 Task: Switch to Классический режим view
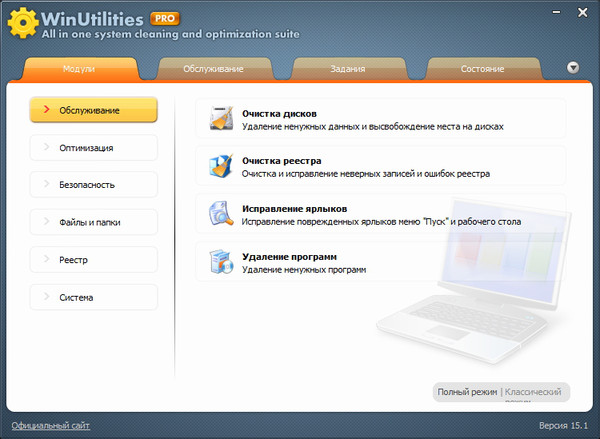(536, 392)
